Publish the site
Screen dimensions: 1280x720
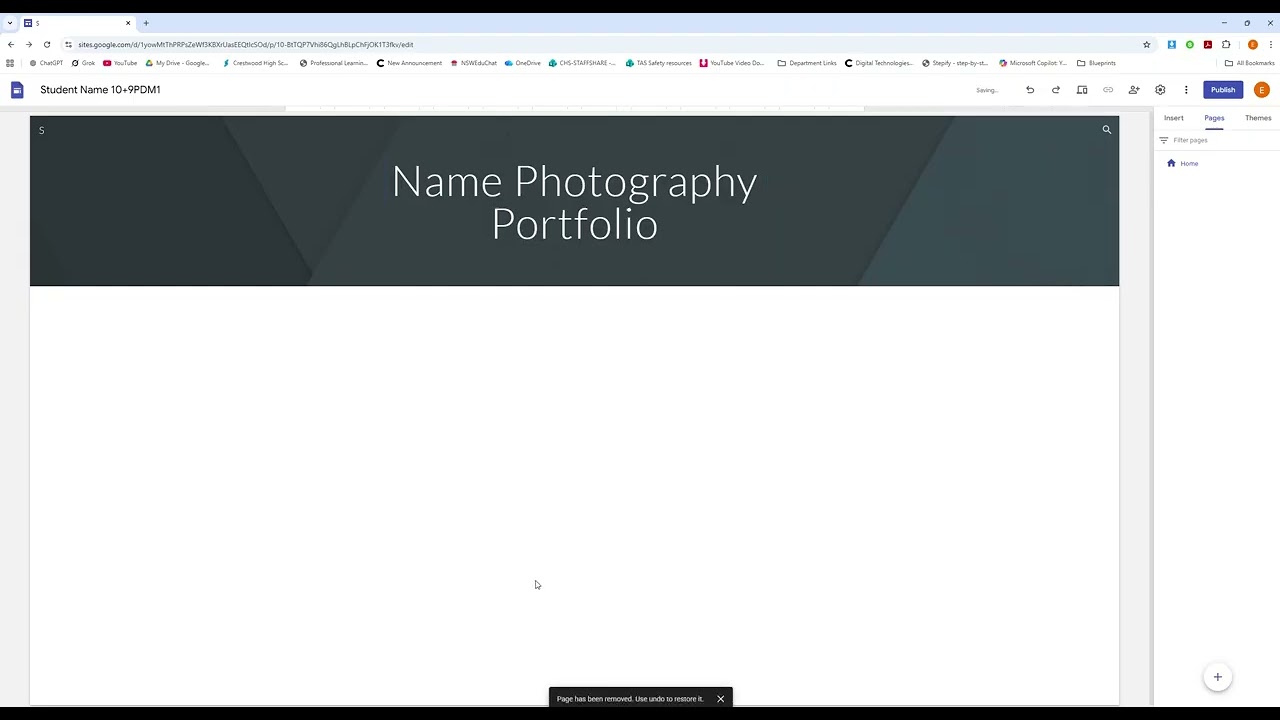pyautogui.click(x=1223, y=90)
